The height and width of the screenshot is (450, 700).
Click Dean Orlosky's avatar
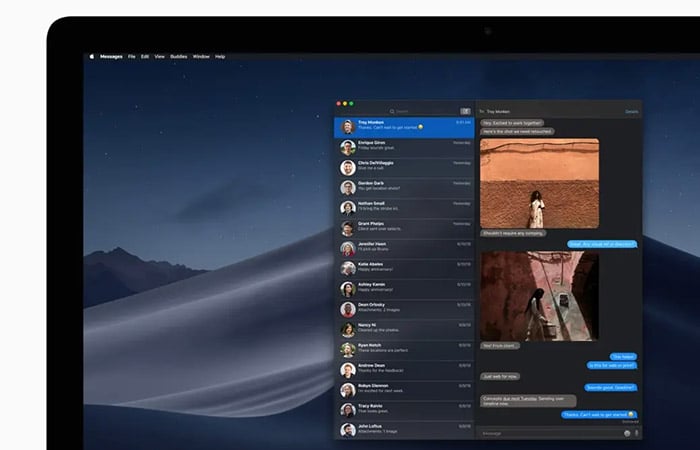tap(348, 310)
